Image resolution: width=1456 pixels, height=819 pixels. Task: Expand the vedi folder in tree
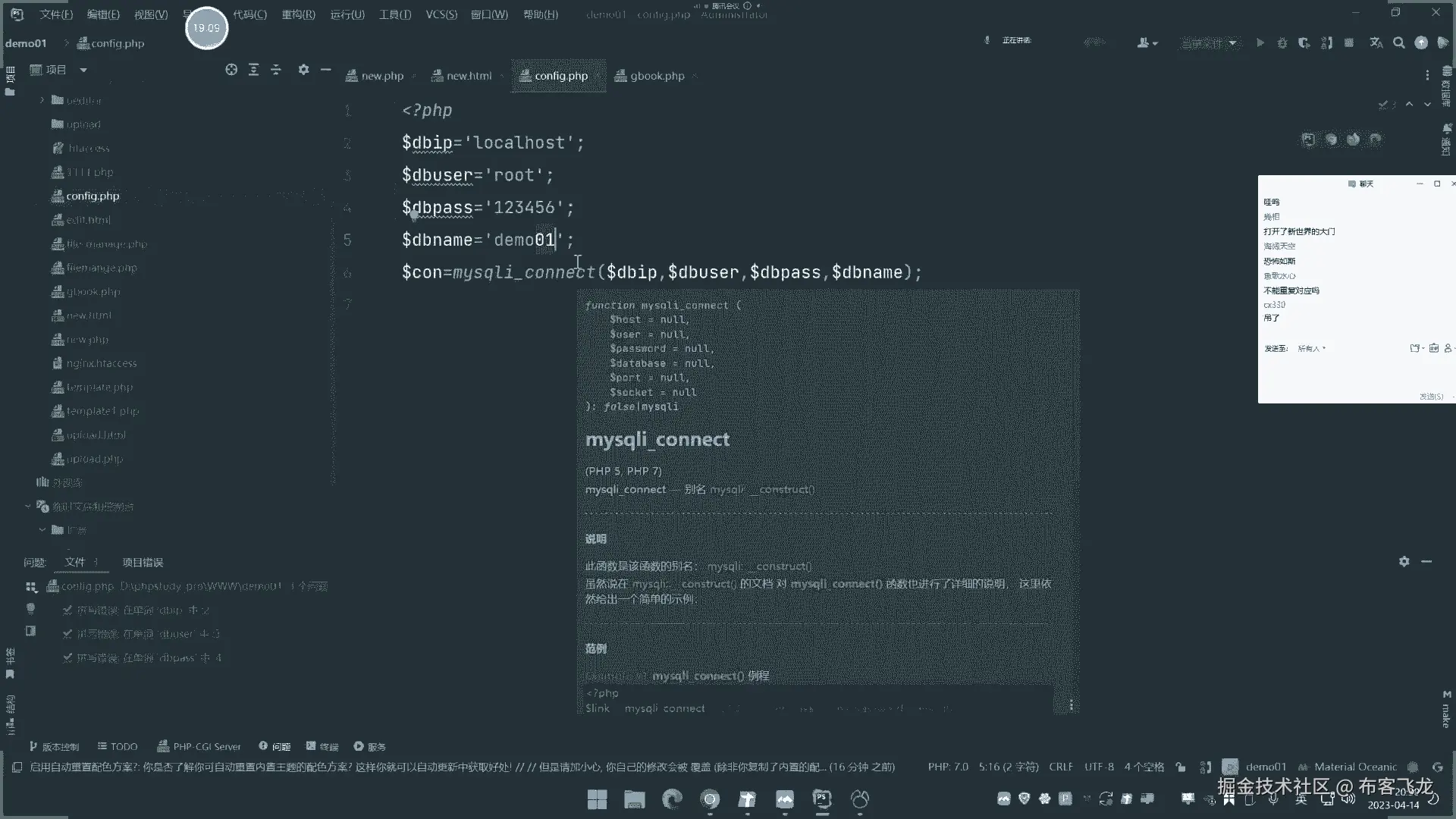[42, 100]
